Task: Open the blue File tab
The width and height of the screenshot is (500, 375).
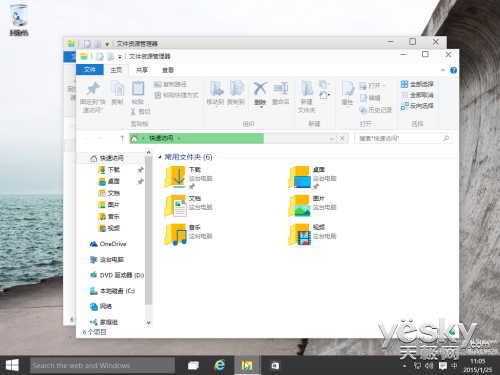Action: point(90,70)
